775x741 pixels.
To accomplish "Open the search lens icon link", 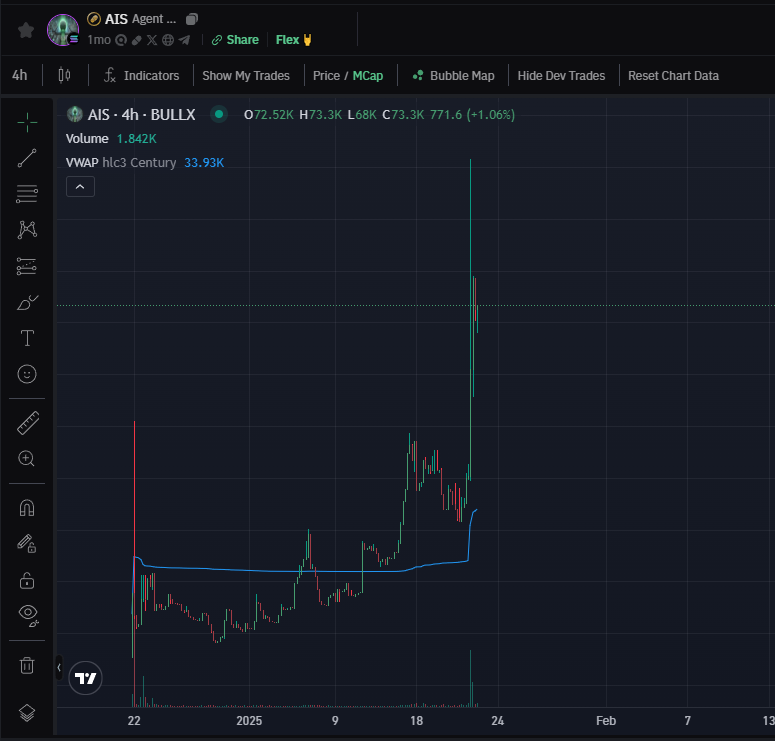I will (x=121, y=40).
